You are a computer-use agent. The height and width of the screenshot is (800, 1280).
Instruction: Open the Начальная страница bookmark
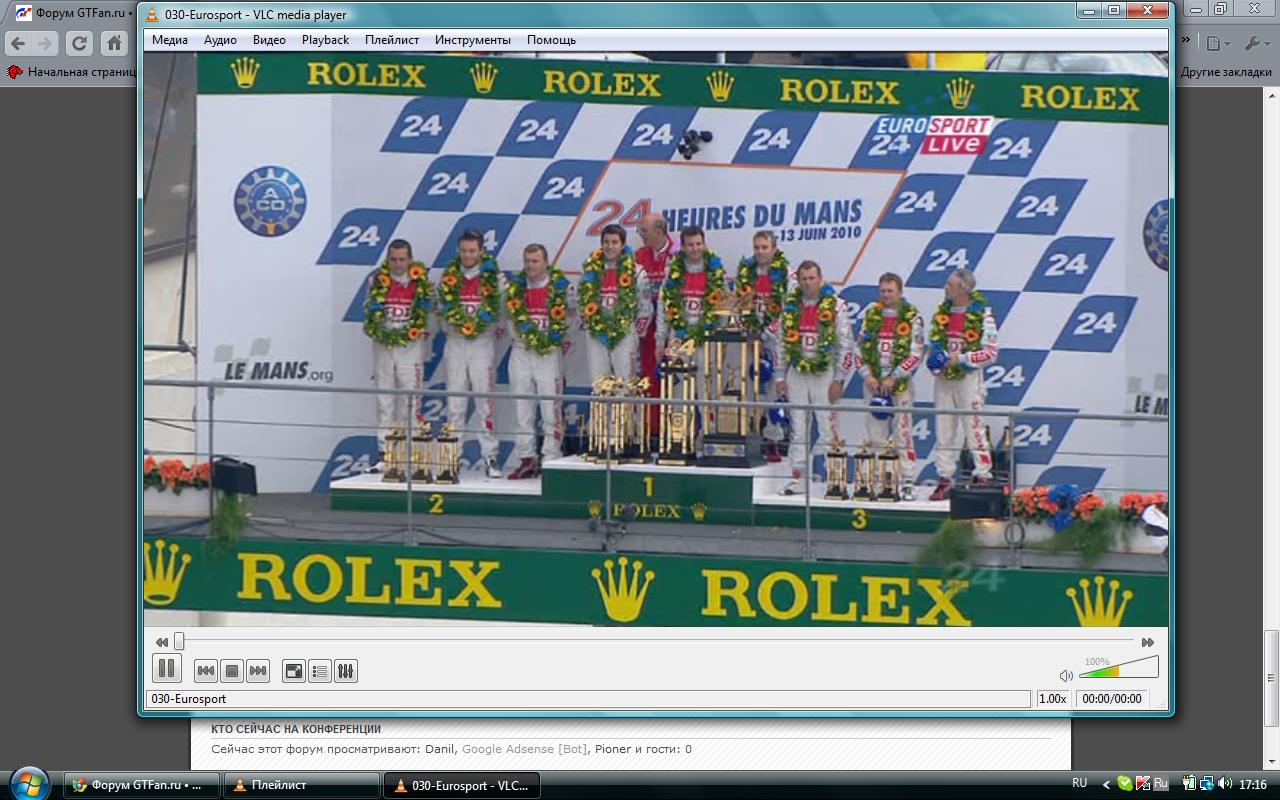[72, 72]
